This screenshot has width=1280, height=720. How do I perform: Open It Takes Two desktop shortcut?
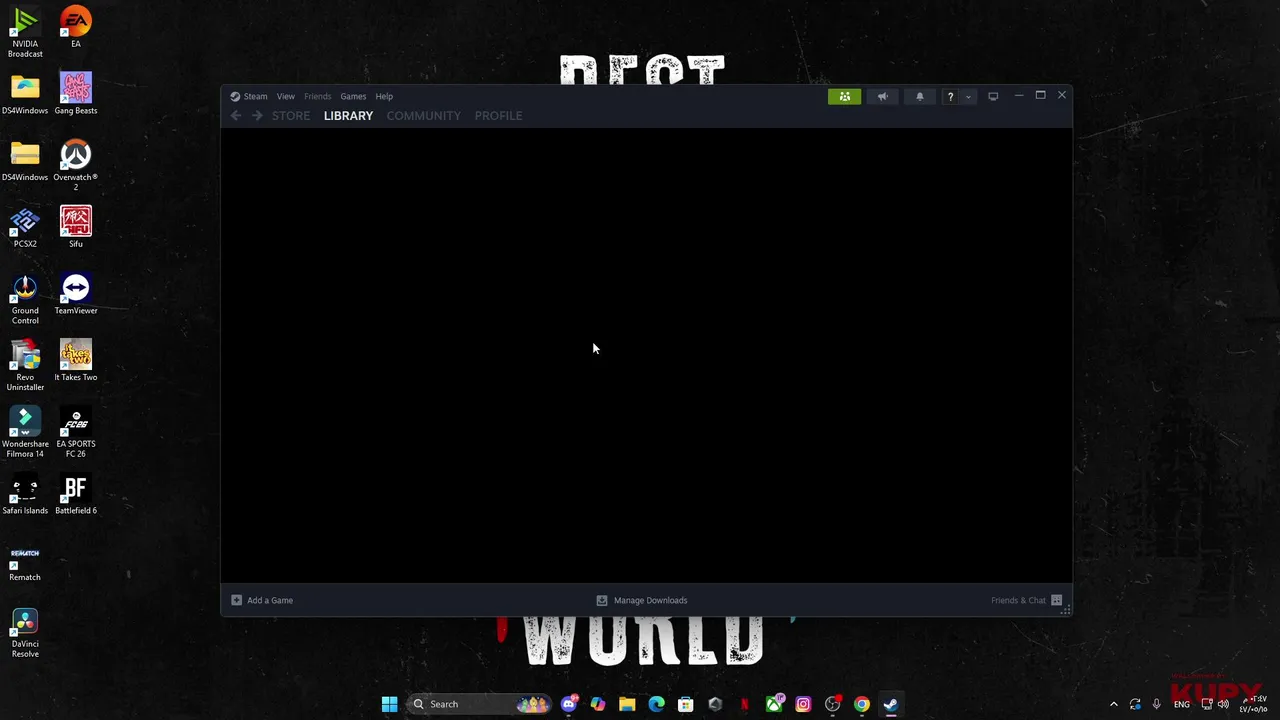coord(75,360)
